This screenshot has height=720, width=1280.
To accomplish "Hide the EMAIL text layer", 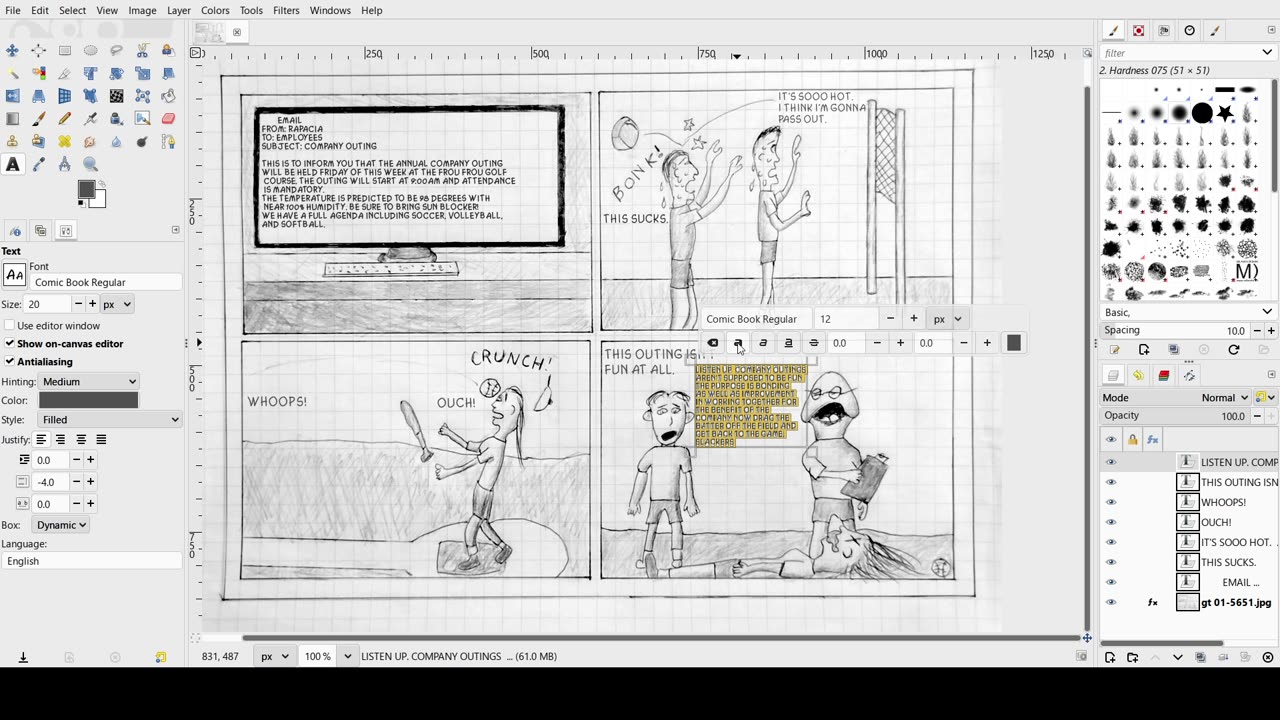I will [x=1110, y=582].
